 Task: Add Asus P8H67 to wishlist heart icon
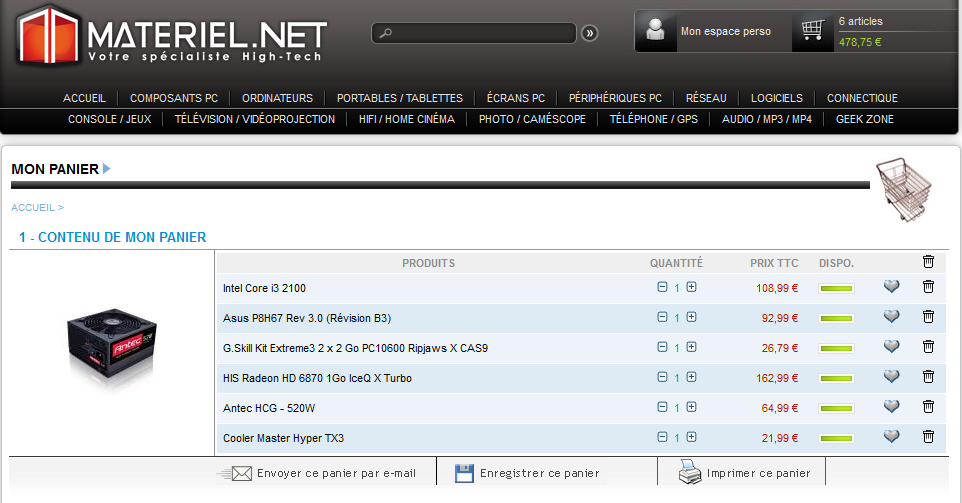pos(891,318)
